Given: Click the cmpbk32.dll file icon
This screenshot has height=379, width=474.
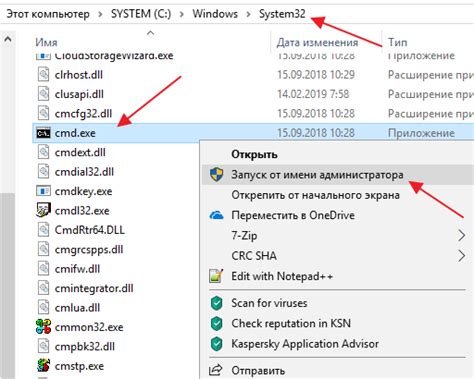Looking at the screenshot, I should (x=43, y=346).
